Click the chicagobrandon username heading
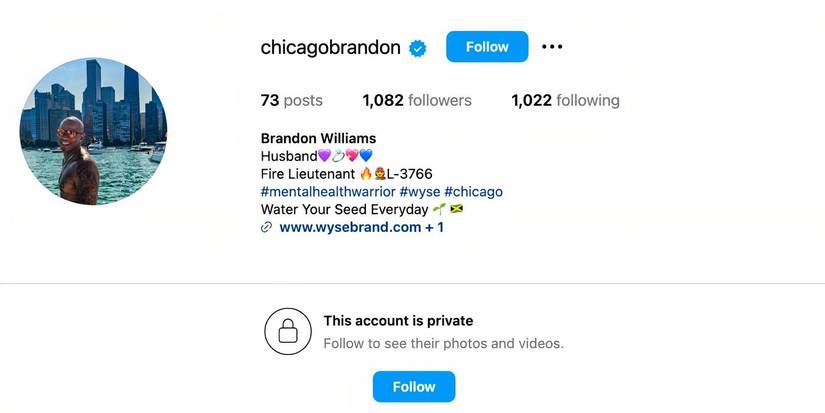 (x=330, y=48)
